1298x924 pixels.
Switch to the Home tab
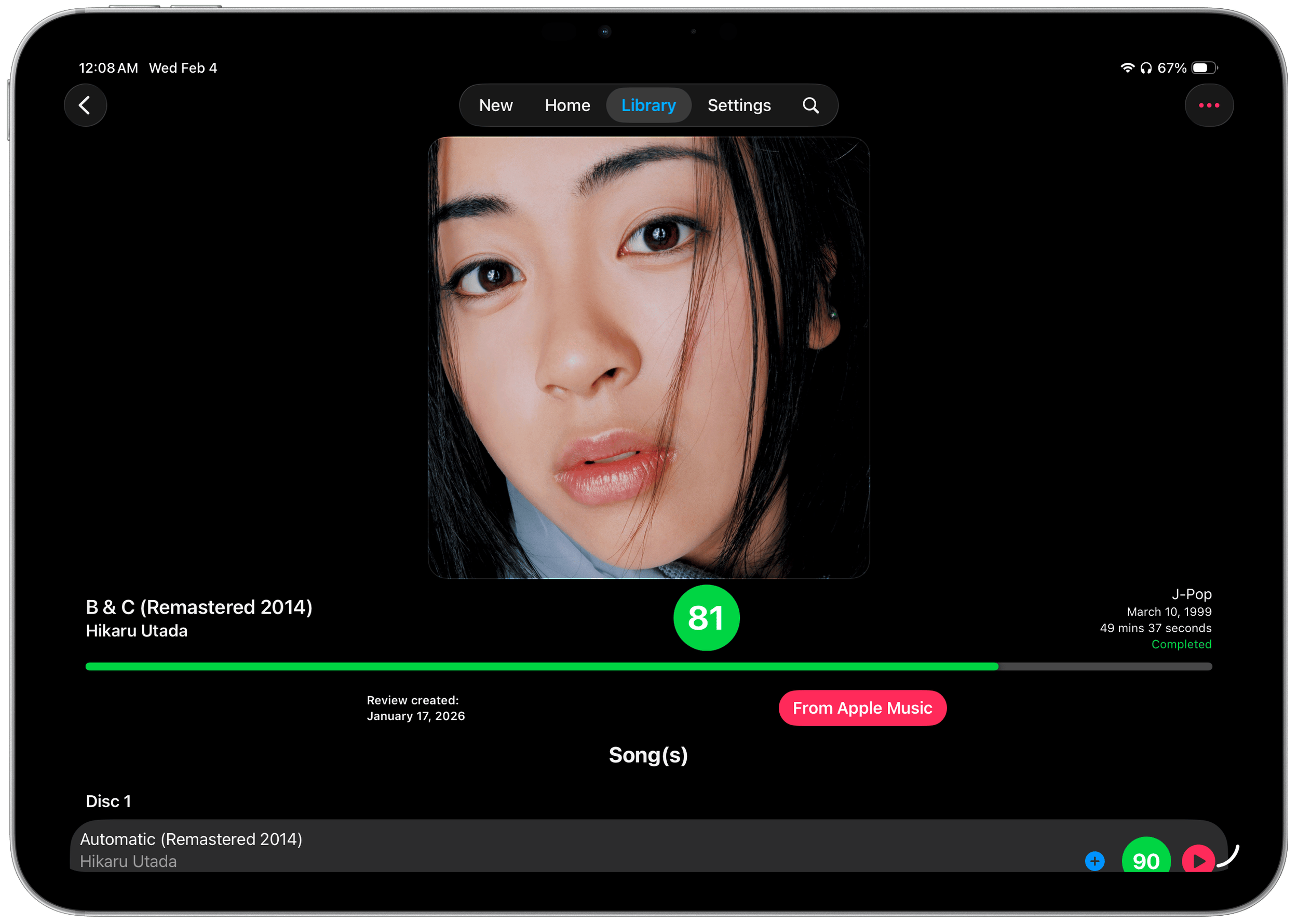[x=567, y=105]
